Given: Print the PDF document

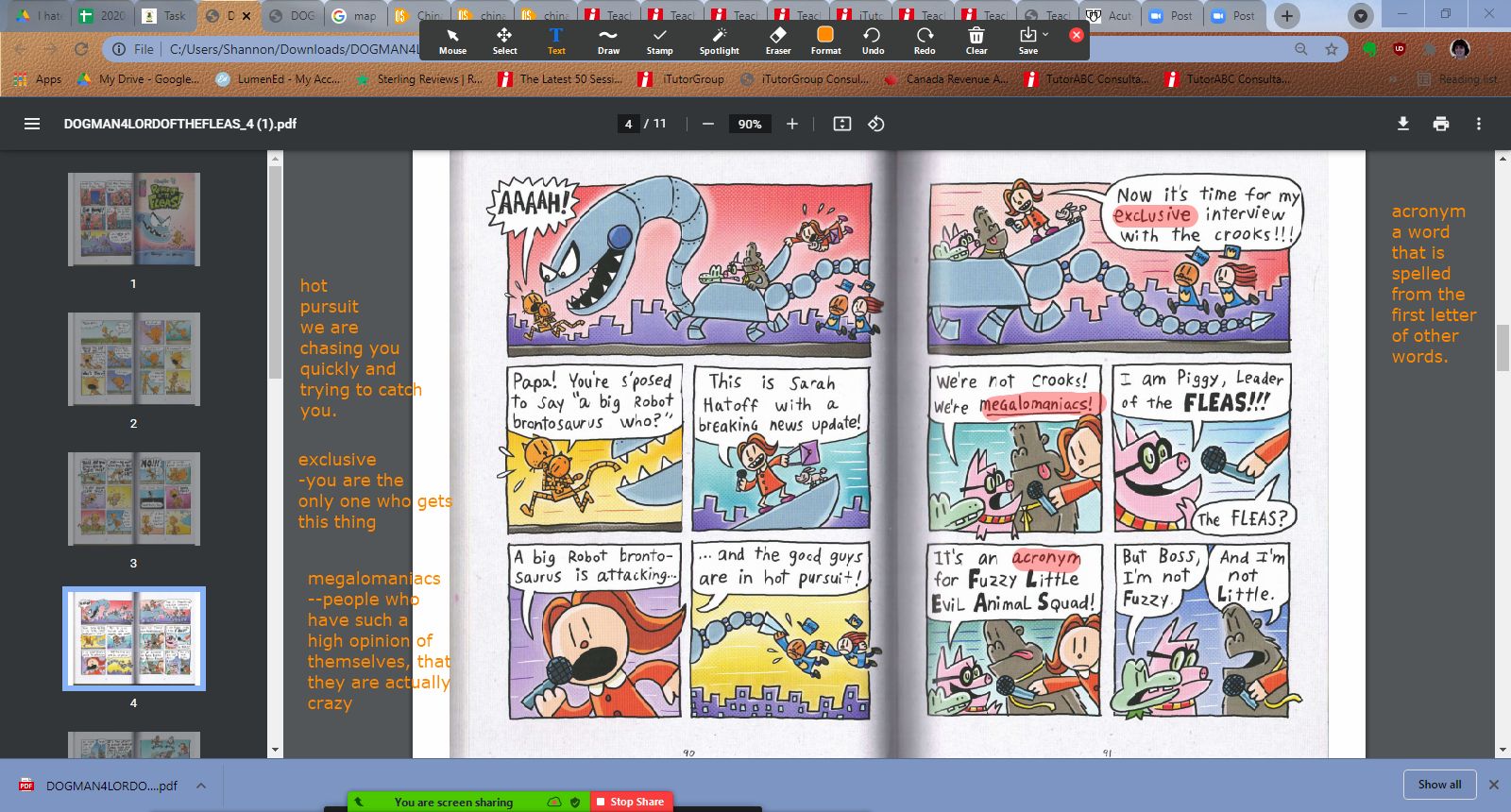Looking at the screenshot, I should point(1441,124).
